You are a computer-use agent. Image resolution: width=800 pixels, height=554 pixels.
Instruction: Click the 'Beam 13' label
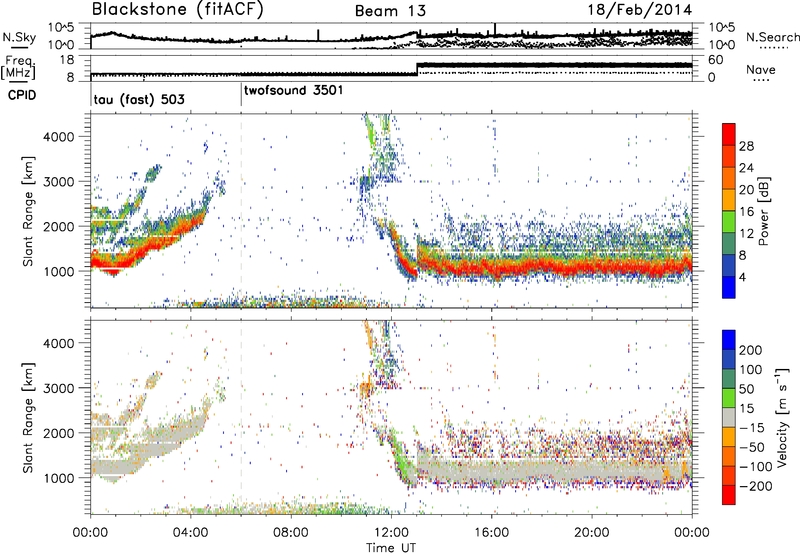point(390,11)
